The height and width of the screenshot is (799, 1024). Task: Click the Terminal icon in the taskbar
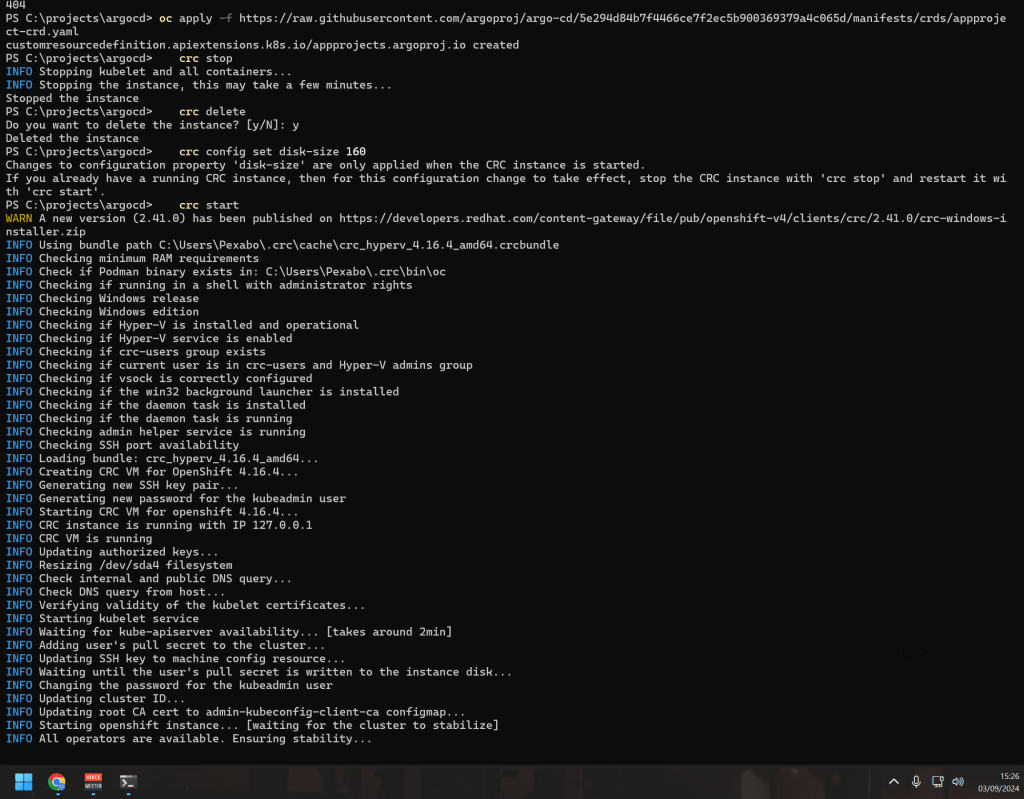(128, 781)
